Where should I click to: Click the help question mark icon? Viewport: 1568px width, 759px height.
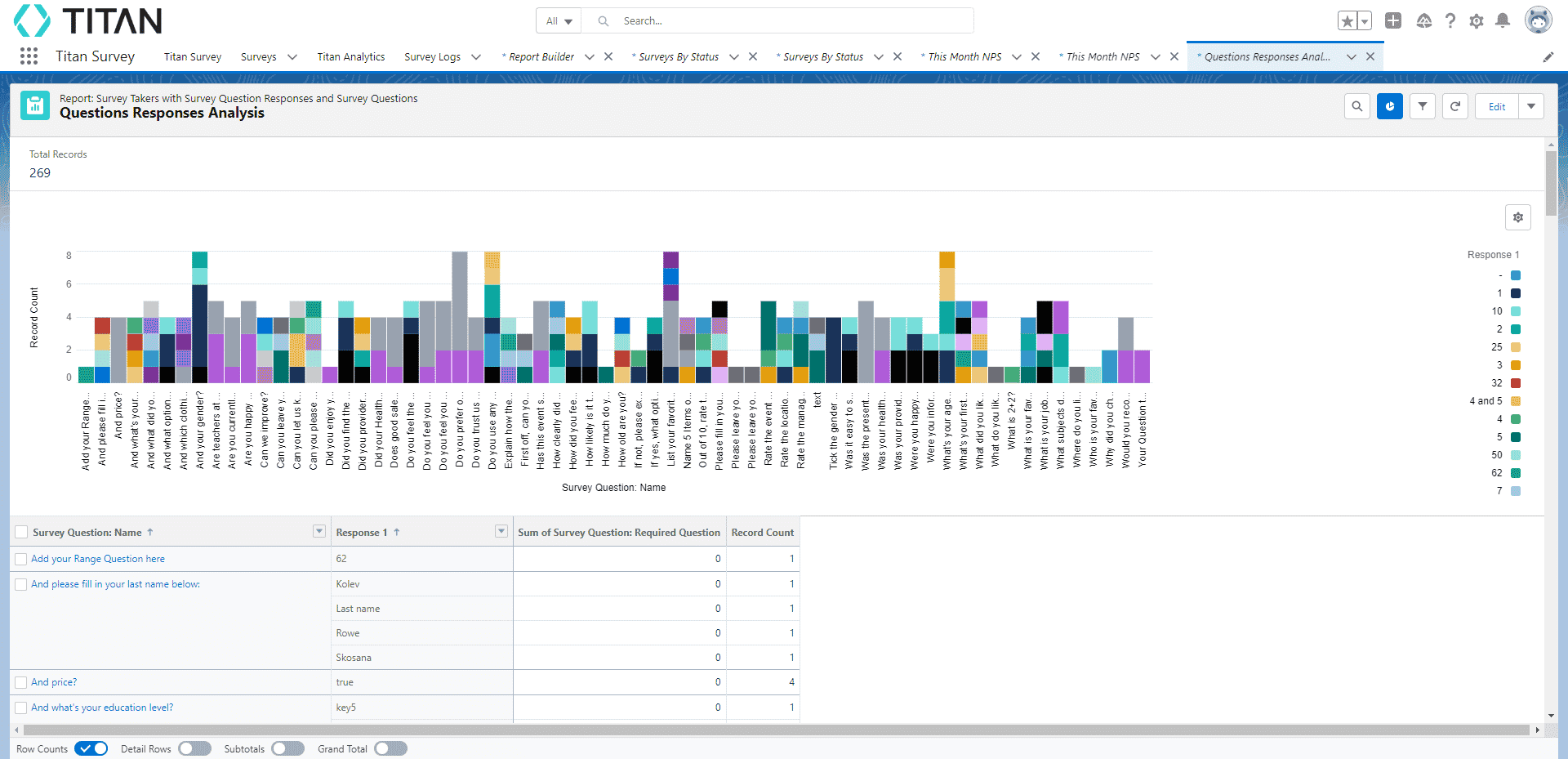(x=1451, y=20)
